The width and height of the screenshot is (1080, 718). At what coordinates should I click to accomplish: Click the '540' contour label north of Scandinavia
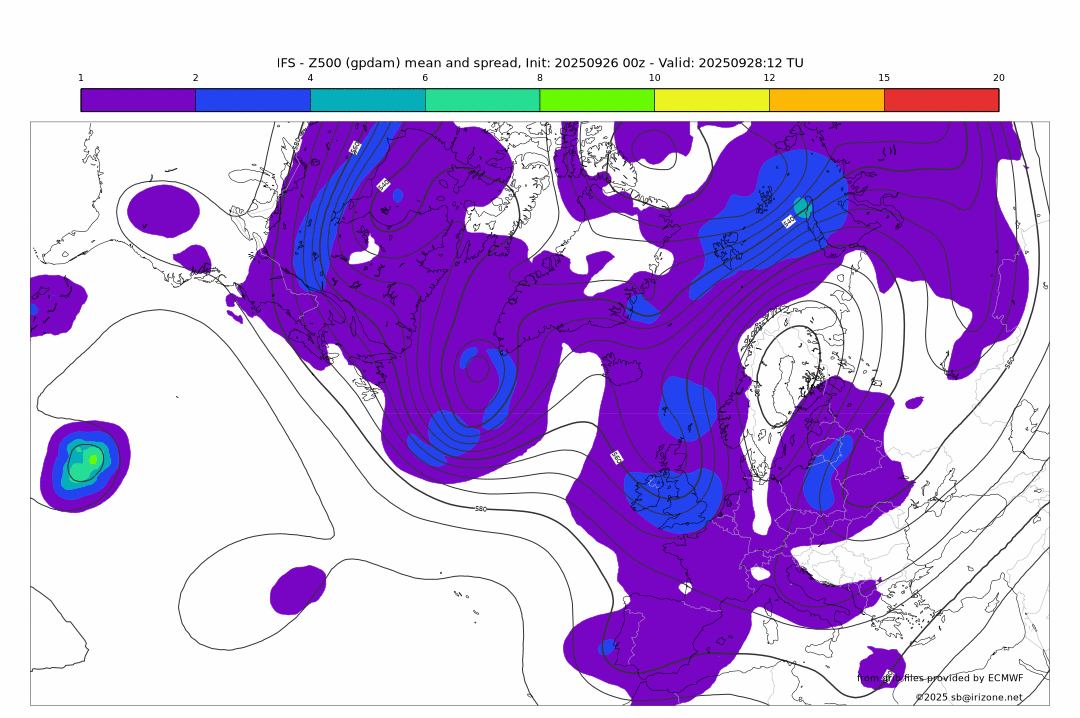coord(788,221)
